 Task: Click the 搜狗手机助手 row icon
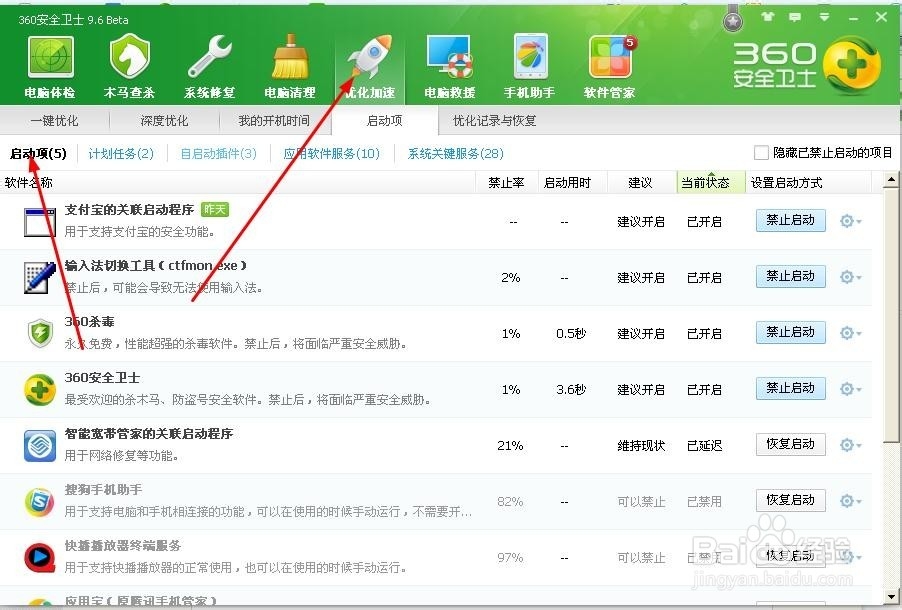40,501
